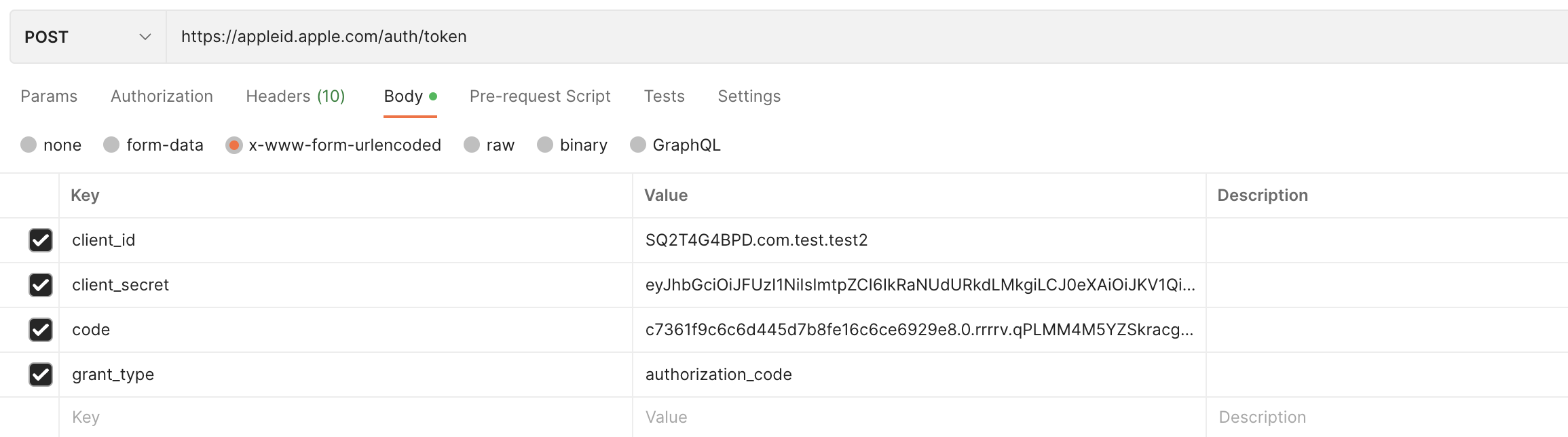Uncheck the grant_type row checkbox
This screenshot has height=437, width=1568.
41,375
